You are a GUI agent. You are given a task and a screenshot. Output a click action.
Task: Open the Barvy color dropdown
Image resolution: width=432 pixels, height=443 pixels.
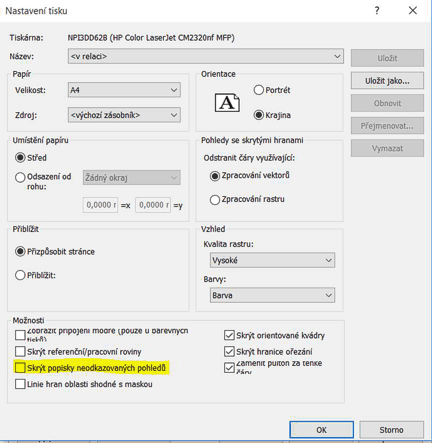(272, 295)
